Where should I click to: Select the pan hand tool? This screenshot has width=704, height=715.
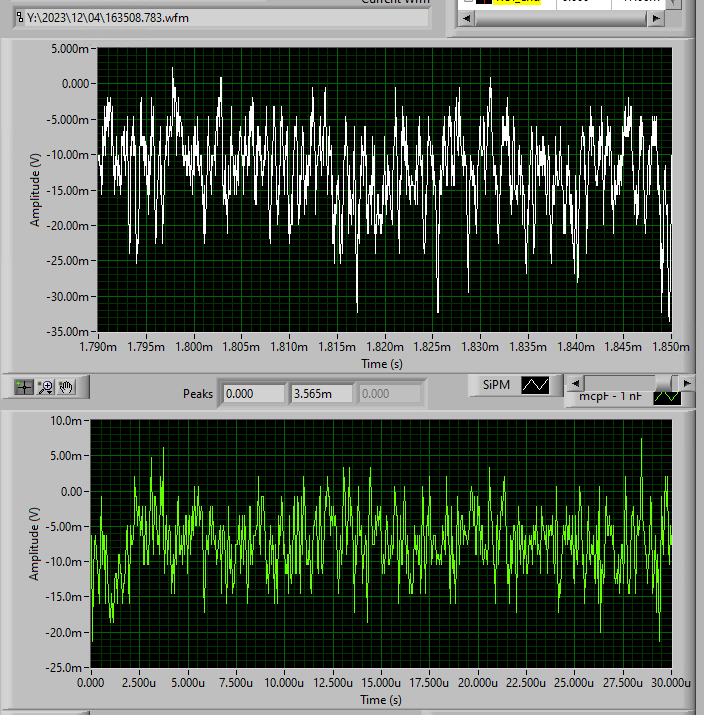click(x=67, y=386)
